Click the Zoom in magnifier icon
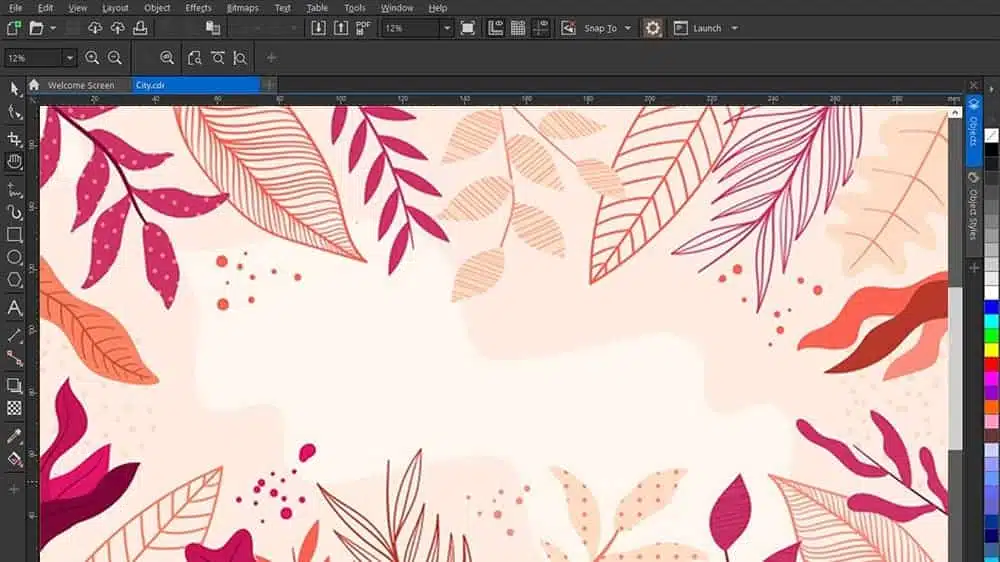Viewport: 1000px width, 562px height. pos(92,58)
